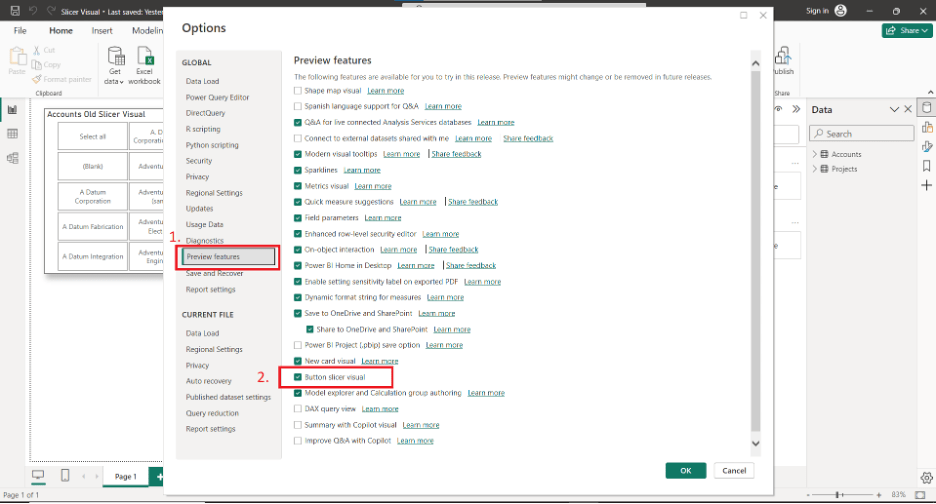This screenshot has width=936, height=504.
Task: Switch to the Model view icon
Action: pyautogui.click(x=12, y=157)
